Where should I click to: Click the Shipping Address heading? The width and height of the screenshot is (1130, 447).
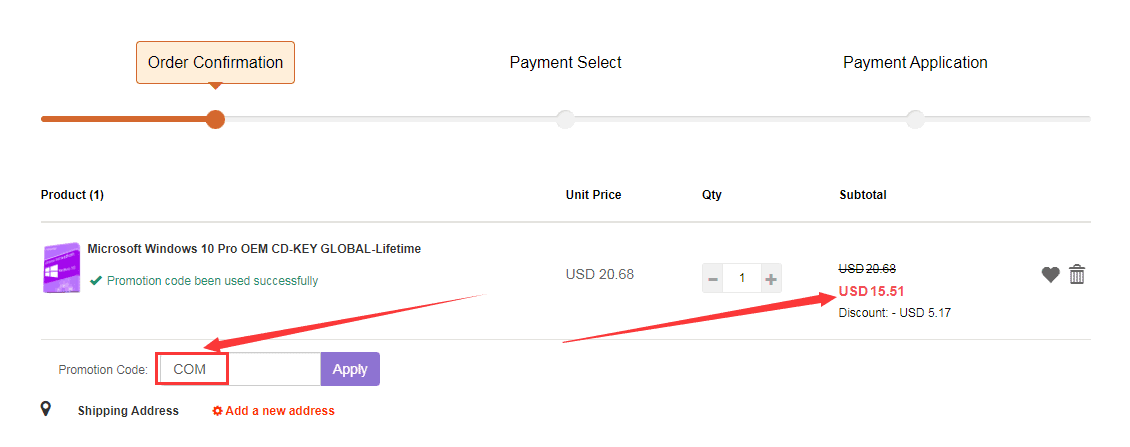tap(128, 411)
